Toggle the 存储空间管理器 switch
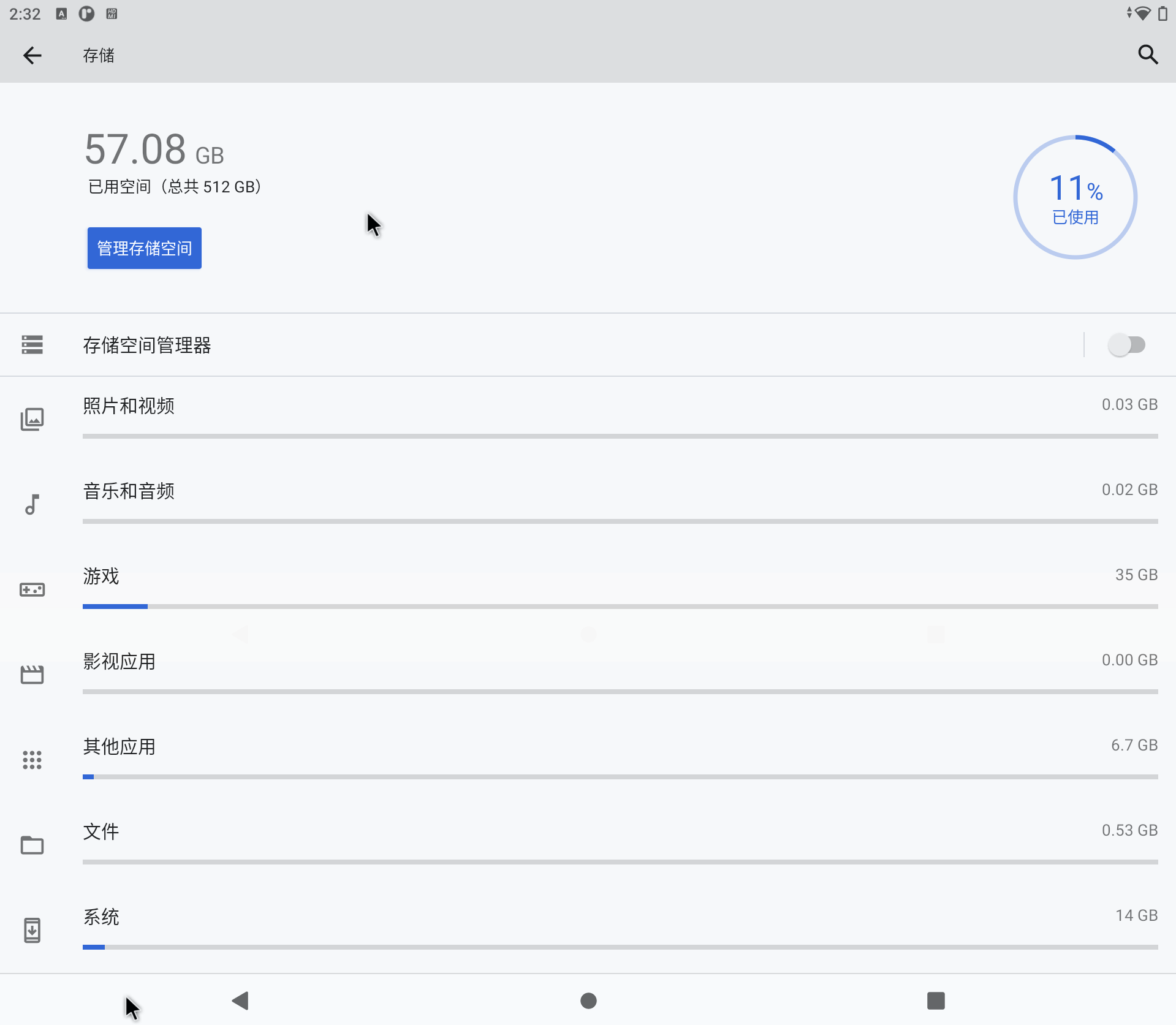1176x1025 pixels. click(1126, 345)
